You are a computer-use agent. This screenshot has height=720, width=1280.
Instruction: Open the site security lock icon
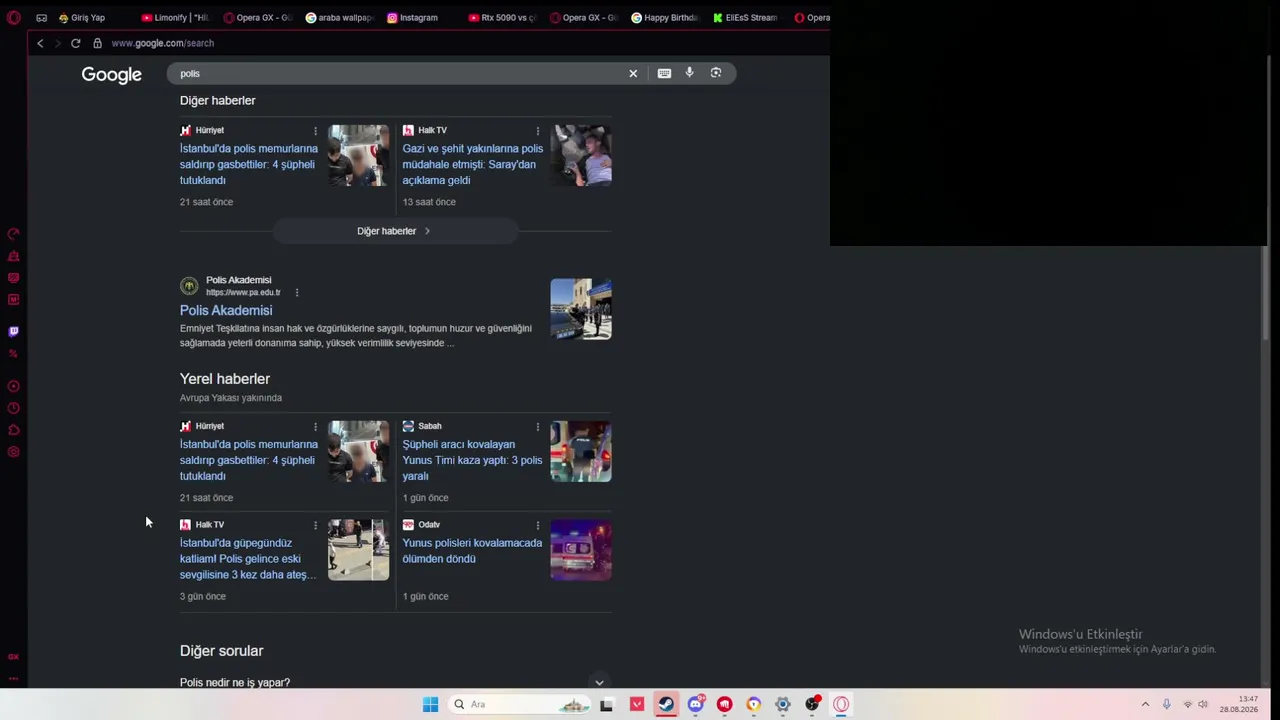coord(97,43)
